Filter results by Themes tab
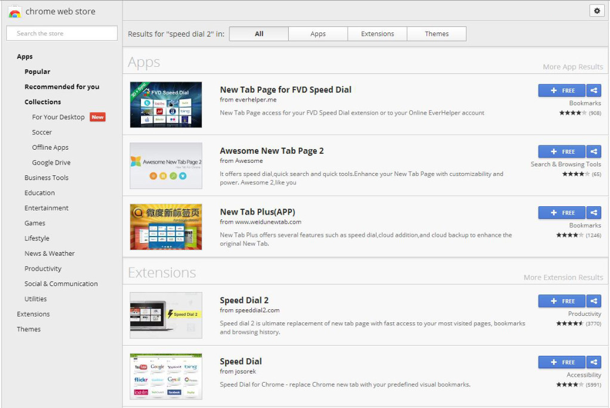Image resolution: width=610 pixels, height=408 pixels. coord(436,34)
